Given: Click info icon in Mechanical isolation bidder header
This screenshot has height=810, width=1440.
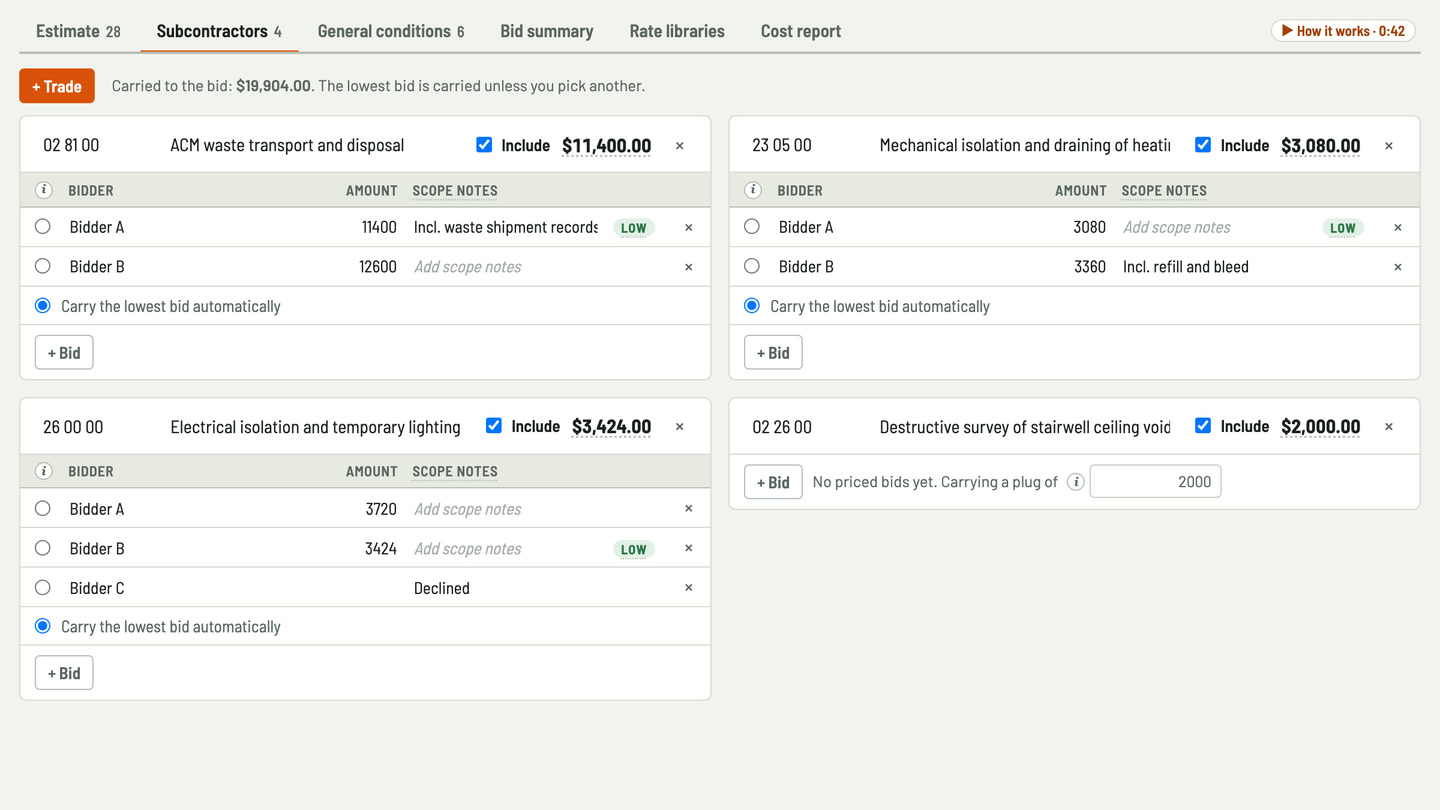Looking at the screenshot, I should tap(753, 190).
